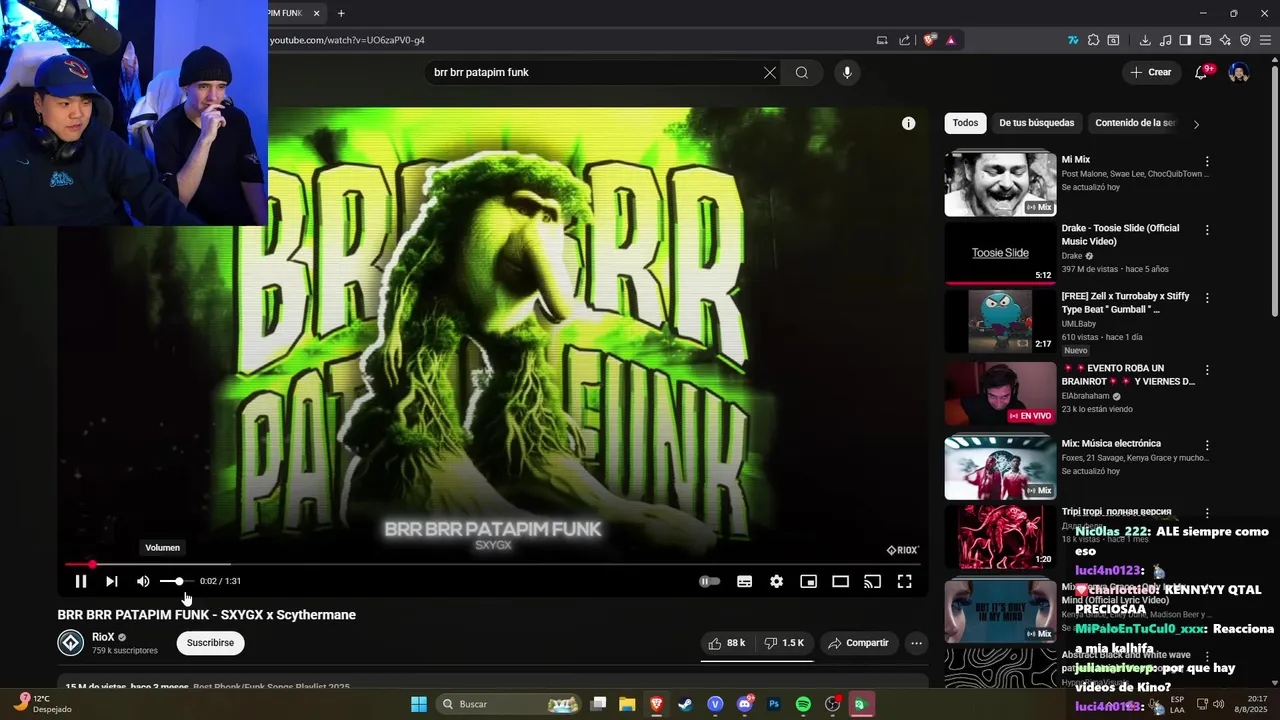Screen dimensions: 1280x720
Task: Open options for the Gumball type beat
Action: [1207, 298]
